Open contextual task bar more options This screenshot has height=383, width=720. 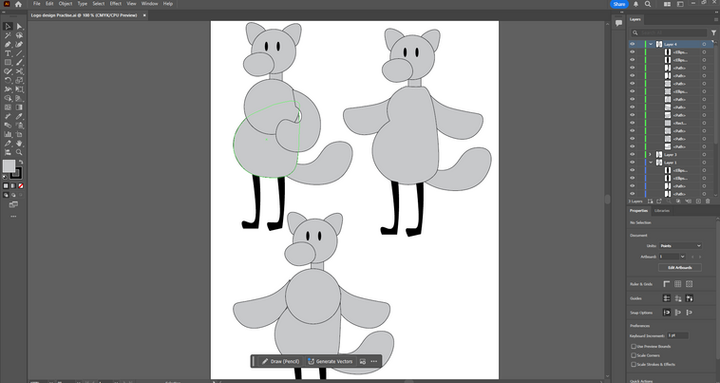(374, 361)
